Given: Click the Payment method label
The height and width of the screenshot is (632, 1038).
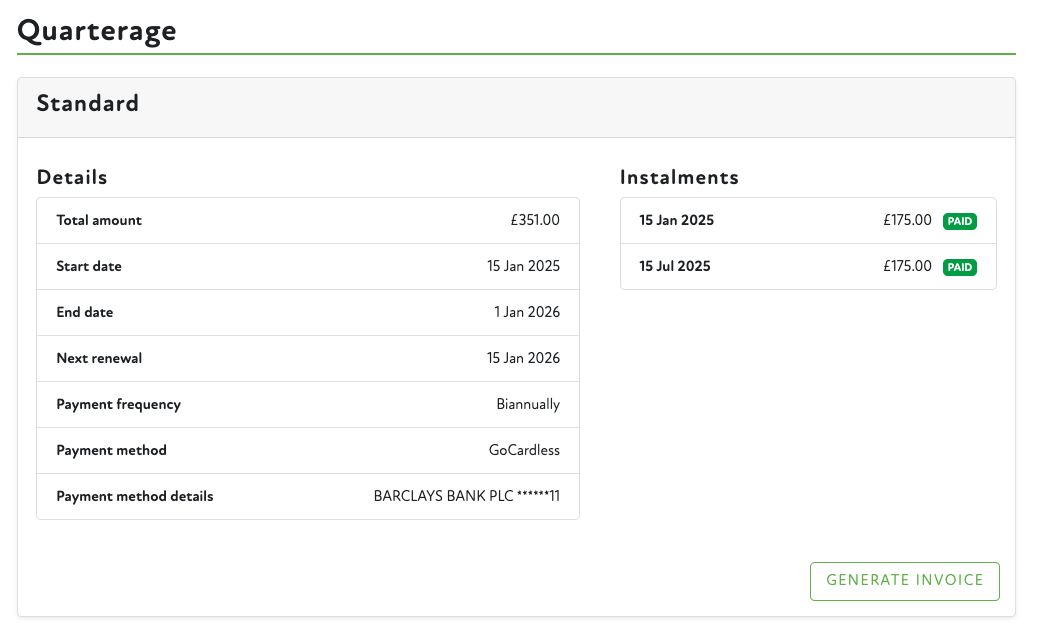Looking at the screenshot, I should coord(111,451).
